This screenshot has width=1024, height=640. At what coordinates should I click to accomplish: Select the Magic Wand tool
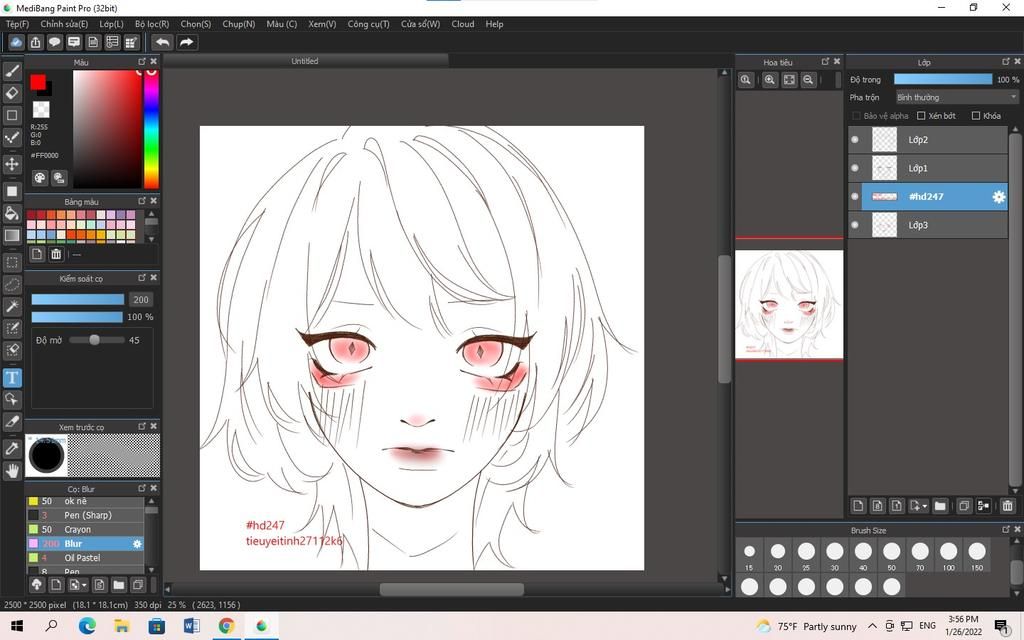tap(12, 306)
